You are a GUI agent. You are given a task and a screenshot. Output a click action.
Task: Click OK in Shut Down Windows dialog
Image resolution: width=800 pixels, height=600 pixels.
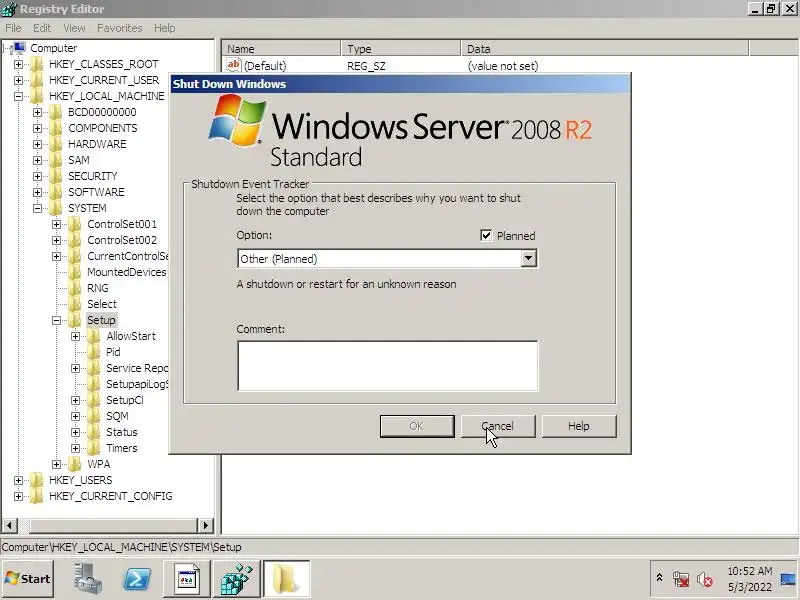click(x=417, y=426)
